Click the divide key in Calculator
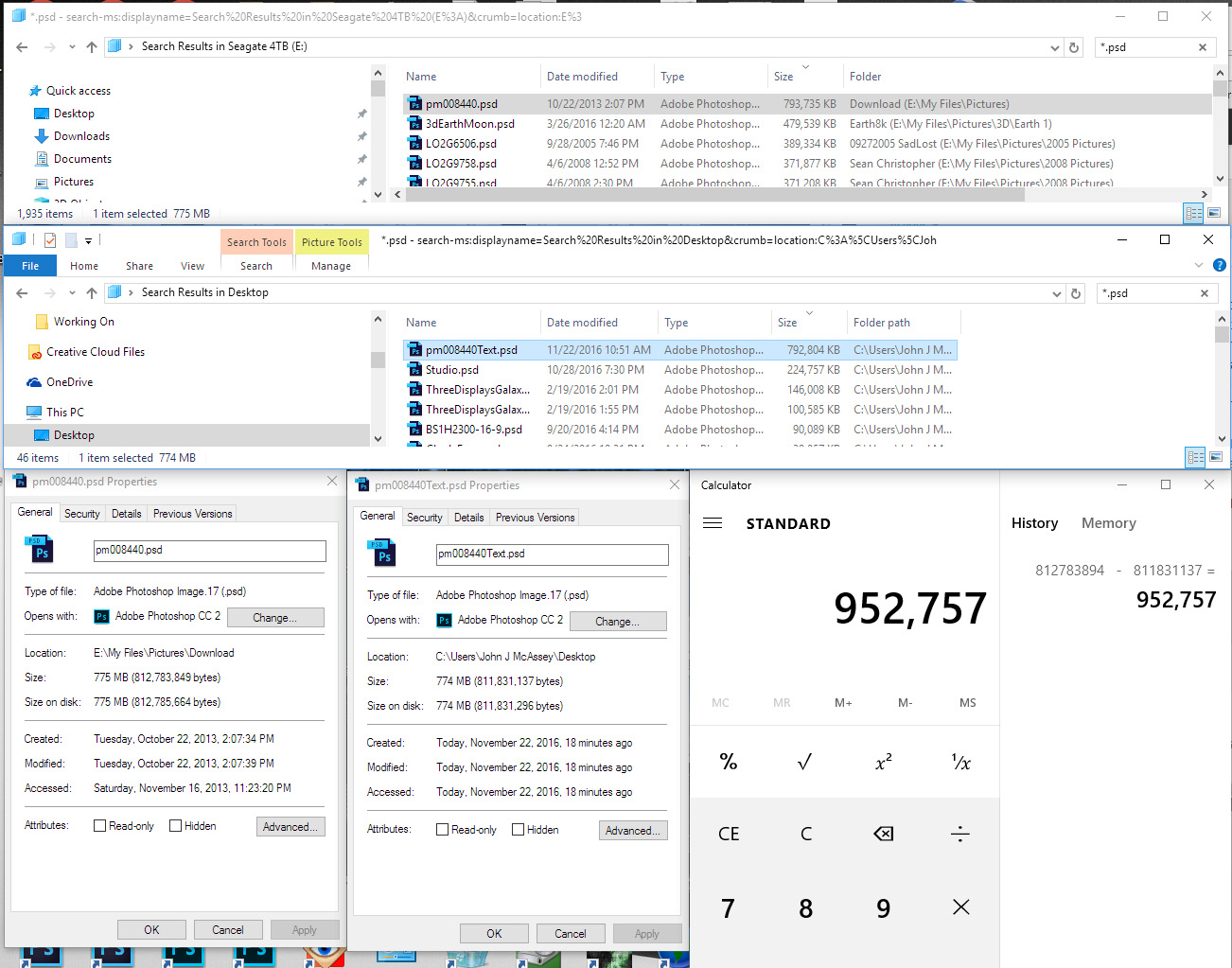 pyautogui.click(x=960, y=834)
